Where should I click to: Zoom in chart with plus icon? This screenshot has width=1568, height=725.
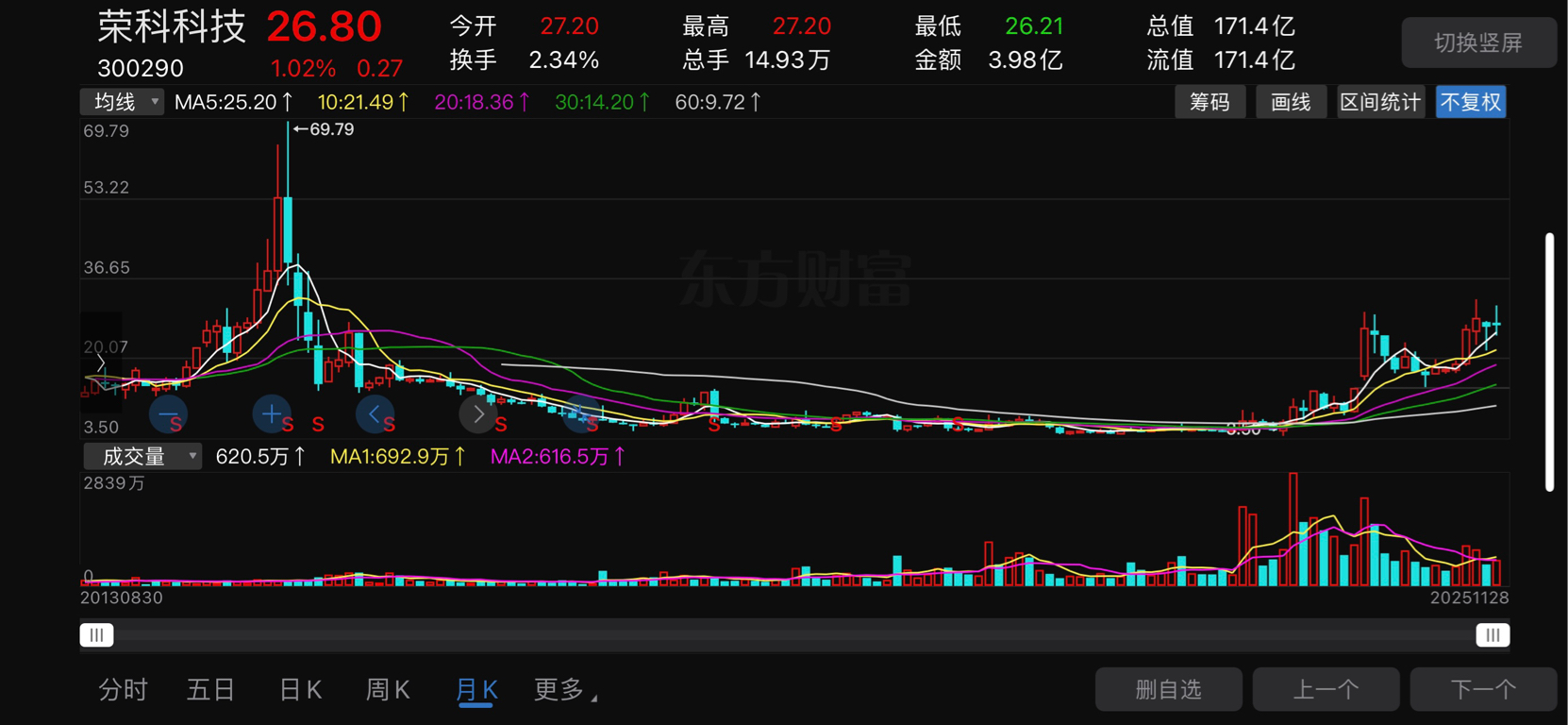[x=272, y=413]
